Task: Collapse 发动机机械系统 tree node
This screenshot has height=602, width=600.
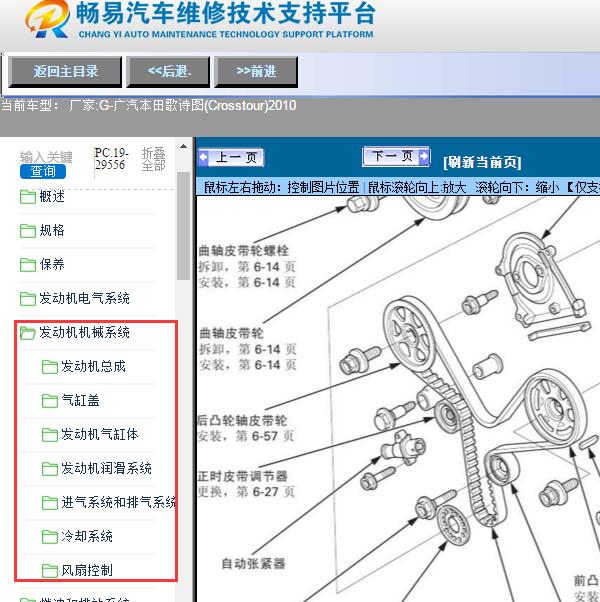Action: pos(84,332)
